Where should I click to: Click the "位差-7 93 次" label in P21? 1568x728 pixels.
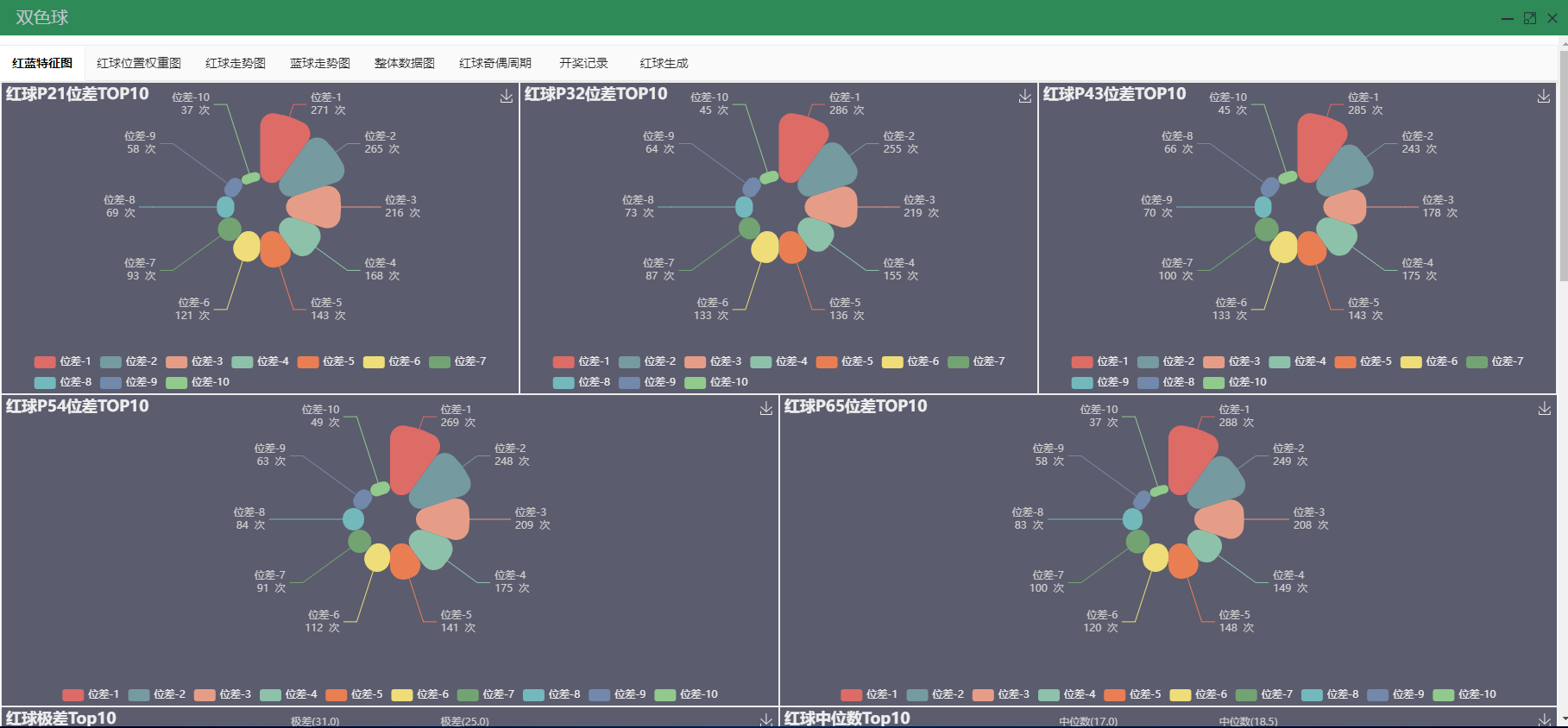142,269
